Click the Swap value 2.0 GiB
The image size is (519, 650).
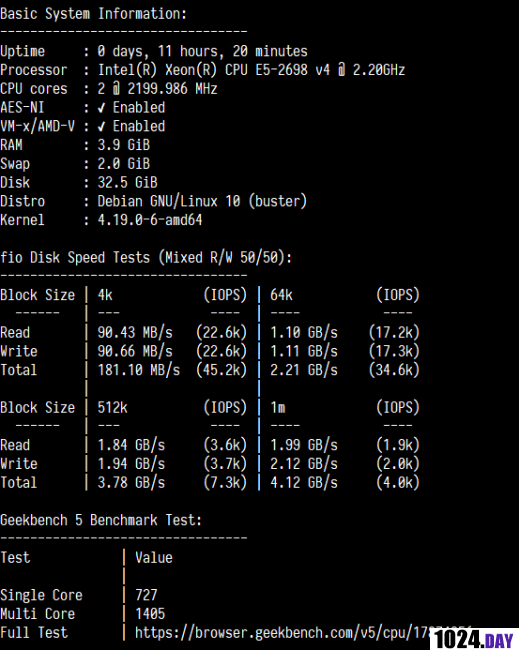point(124,164)
